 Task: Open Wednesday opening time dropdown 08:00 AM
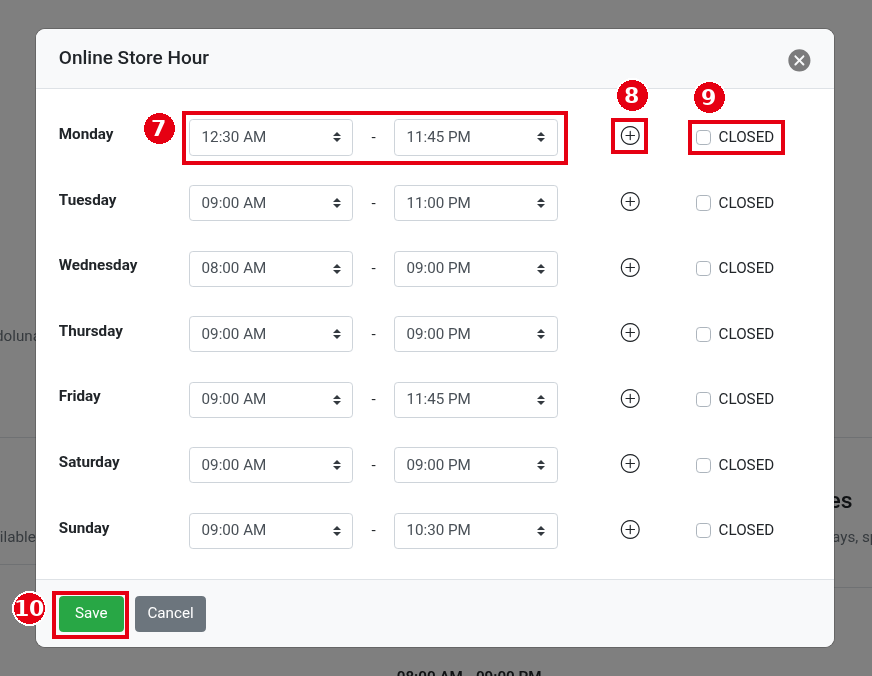pyautogui.click(x=271, y=269)
